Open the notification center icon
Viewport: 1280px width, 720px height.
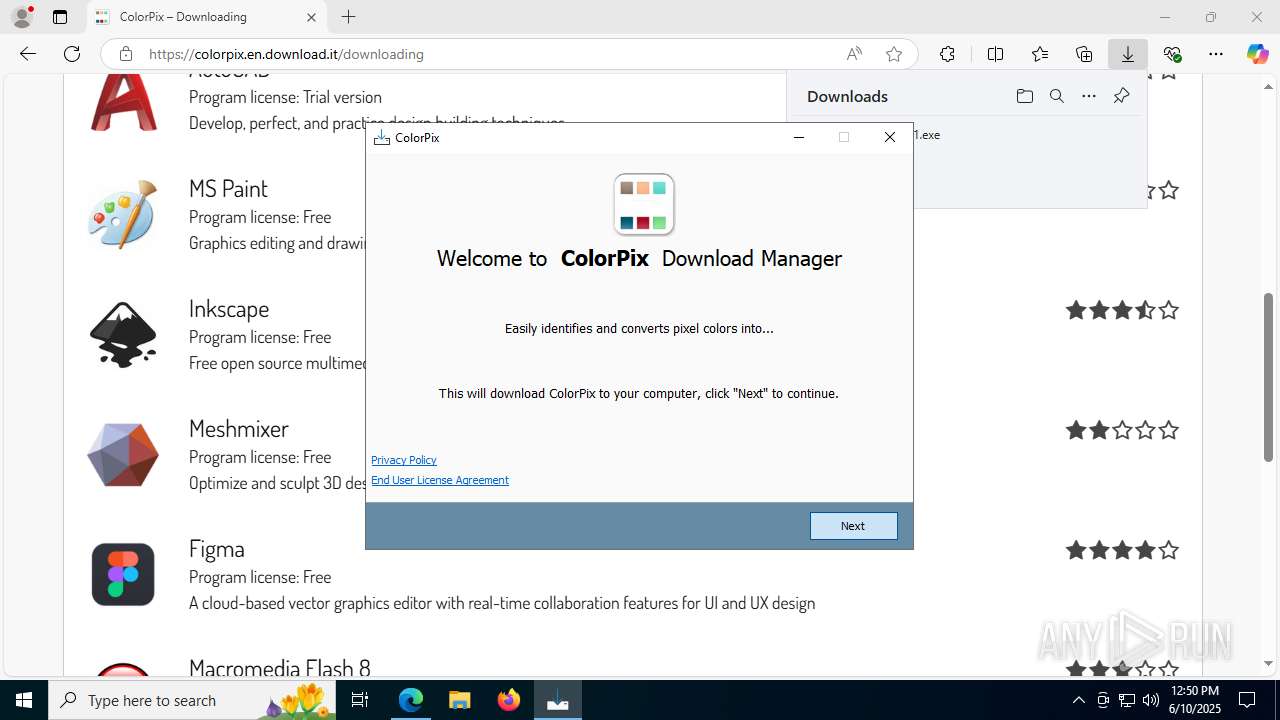(1247, 700)
